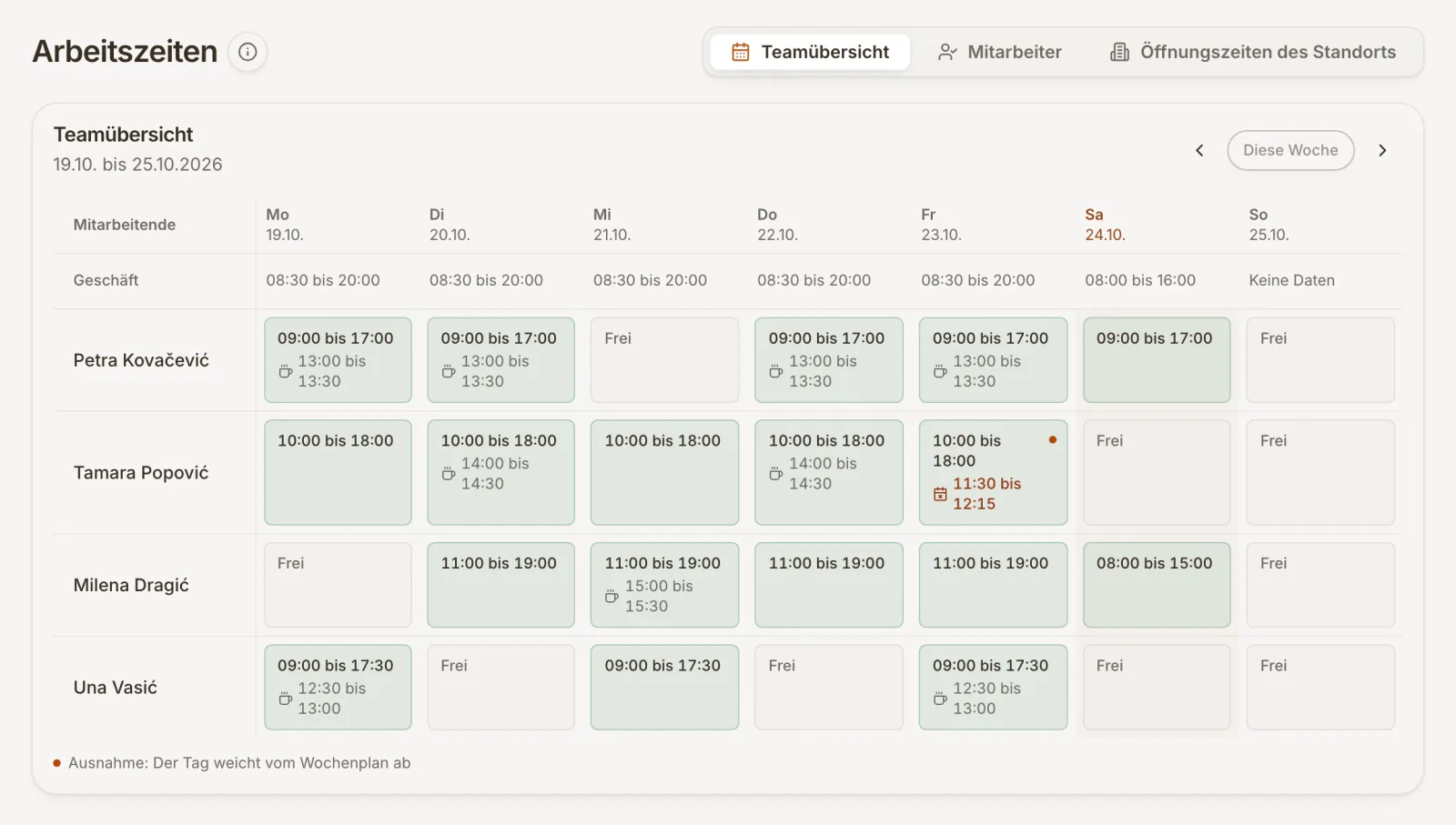
Task: Click the So 25.10. column header
Action: pyautogui.click(x=1269, y=225)
